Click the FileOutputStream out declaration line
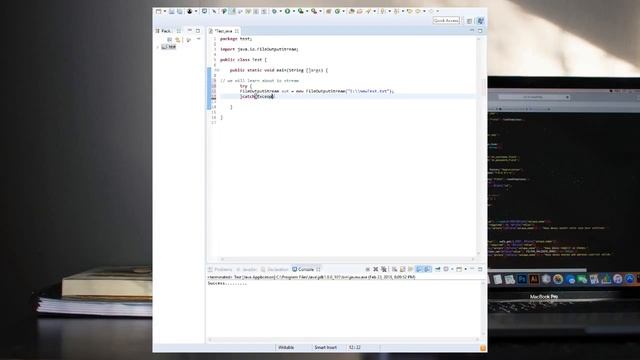 tap(317, 91)
